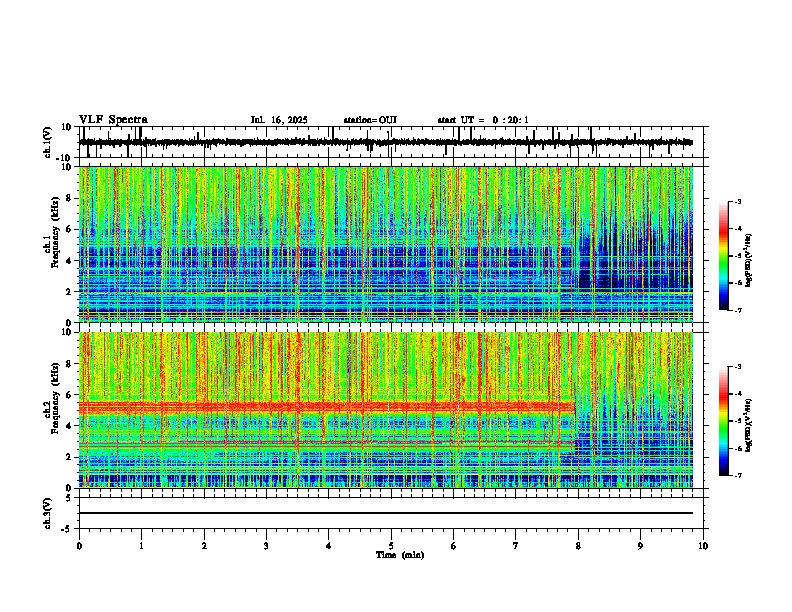Click the flat ch.3 voltage line
Image resolution: width=792 pixels, height=612 pixels.
tap(386, 513)
